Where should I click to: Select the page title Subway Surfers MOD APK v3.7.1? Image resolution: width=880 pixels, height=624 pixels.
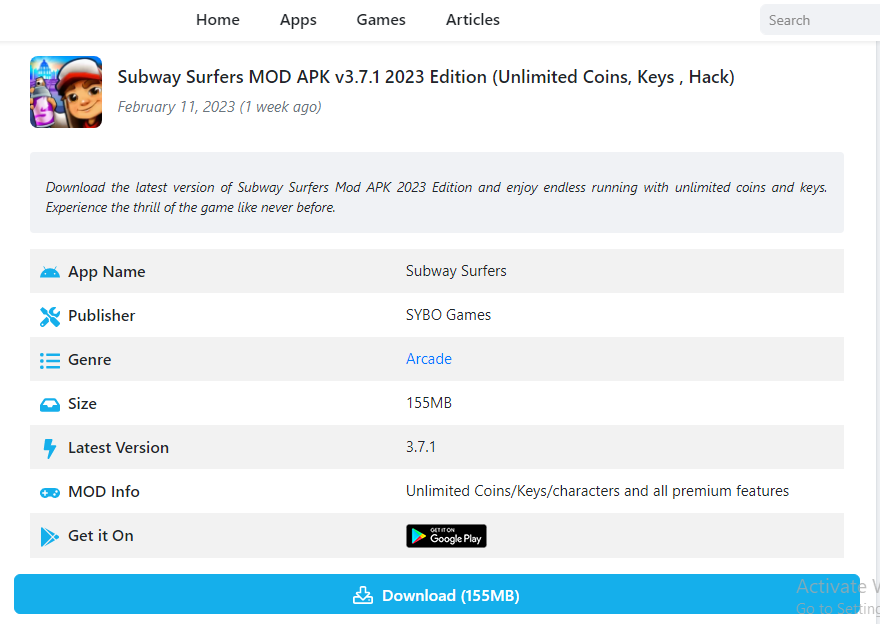tap(426, 77)
